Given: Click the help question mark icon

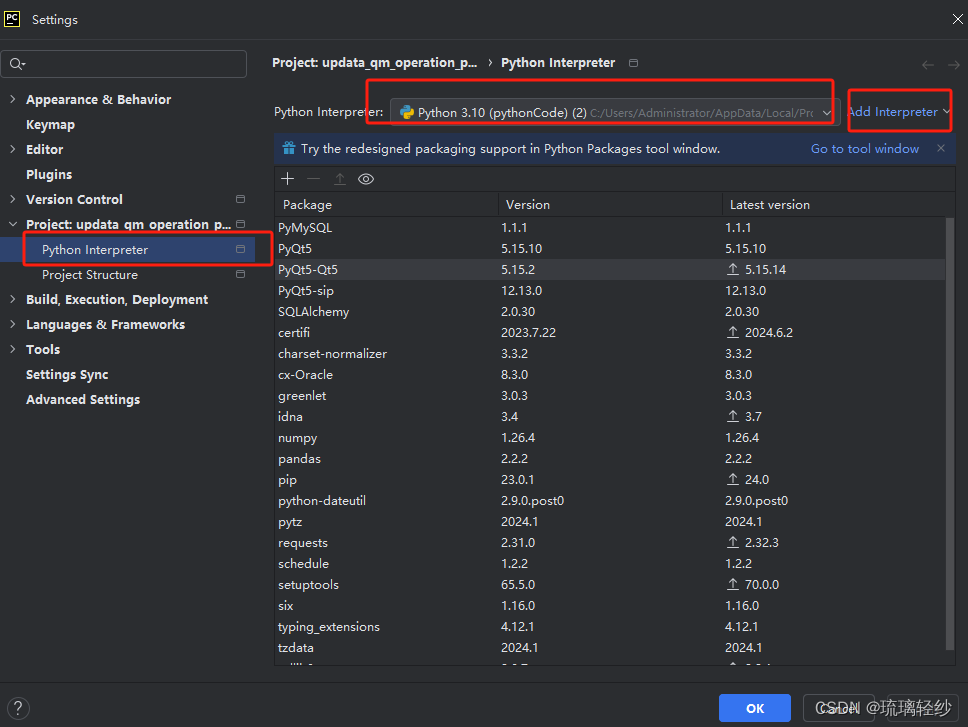Looking at the screenshot, I should click(x=18, y=708).
